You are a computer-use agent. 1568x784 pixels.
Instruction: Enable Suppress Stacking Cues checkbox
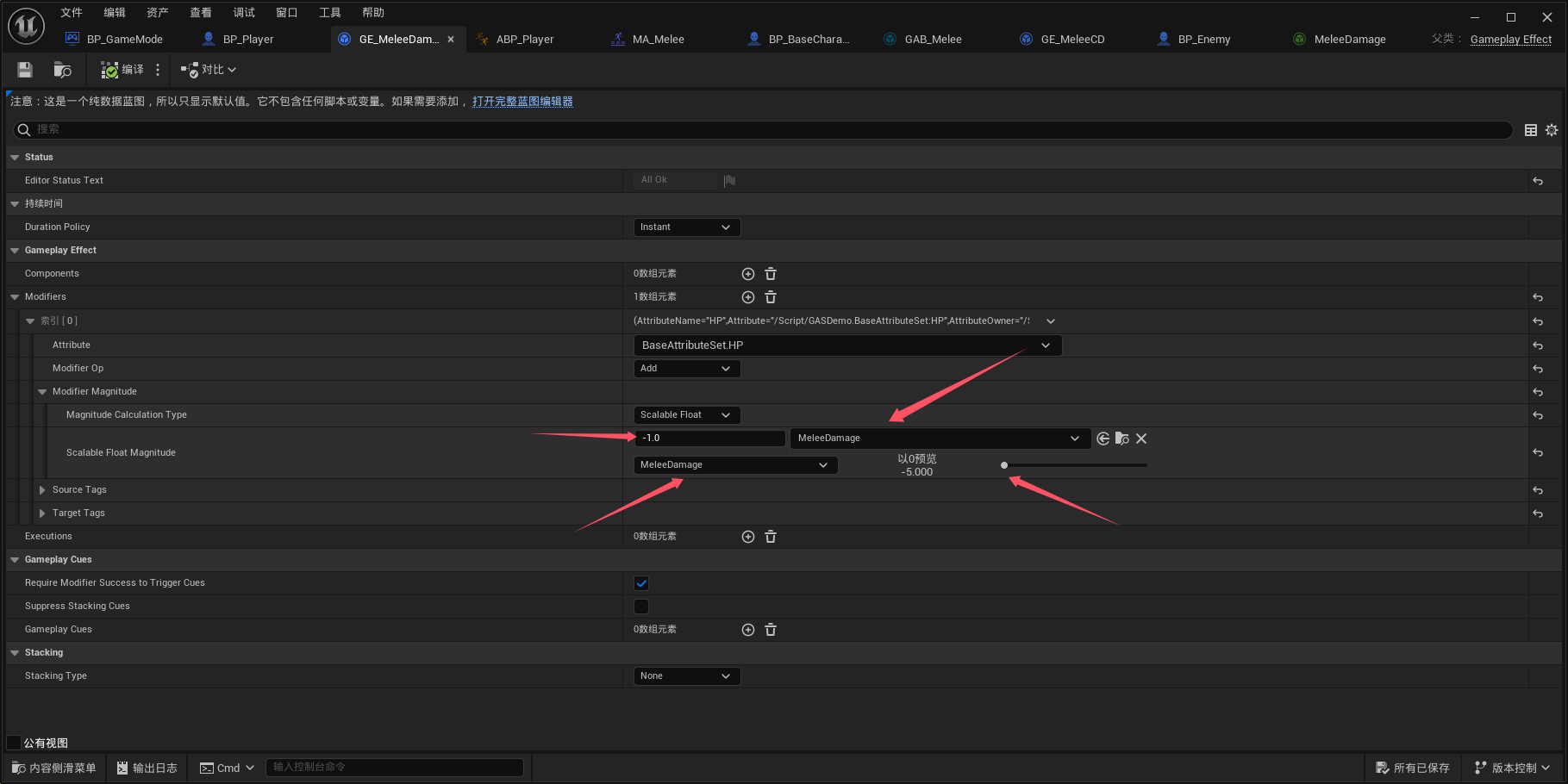click(x=641, y=607)
